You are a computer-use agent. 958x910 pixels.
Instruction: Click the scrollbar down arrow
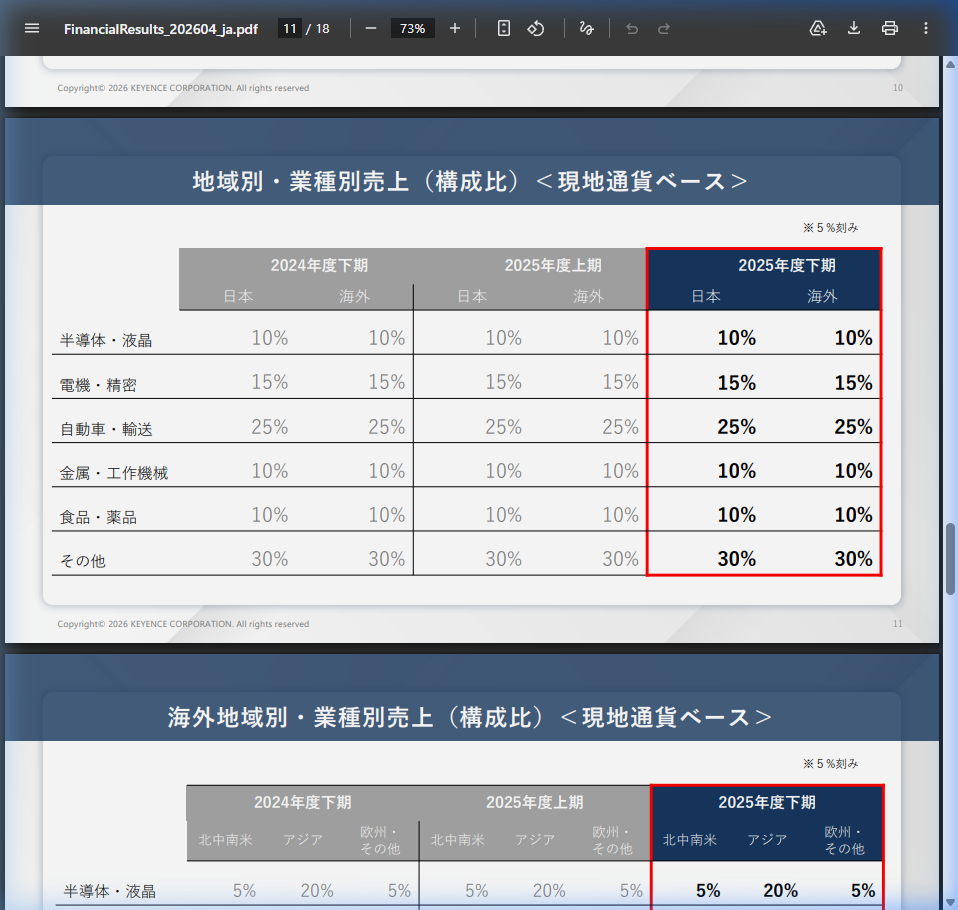(x=950, y=902)
